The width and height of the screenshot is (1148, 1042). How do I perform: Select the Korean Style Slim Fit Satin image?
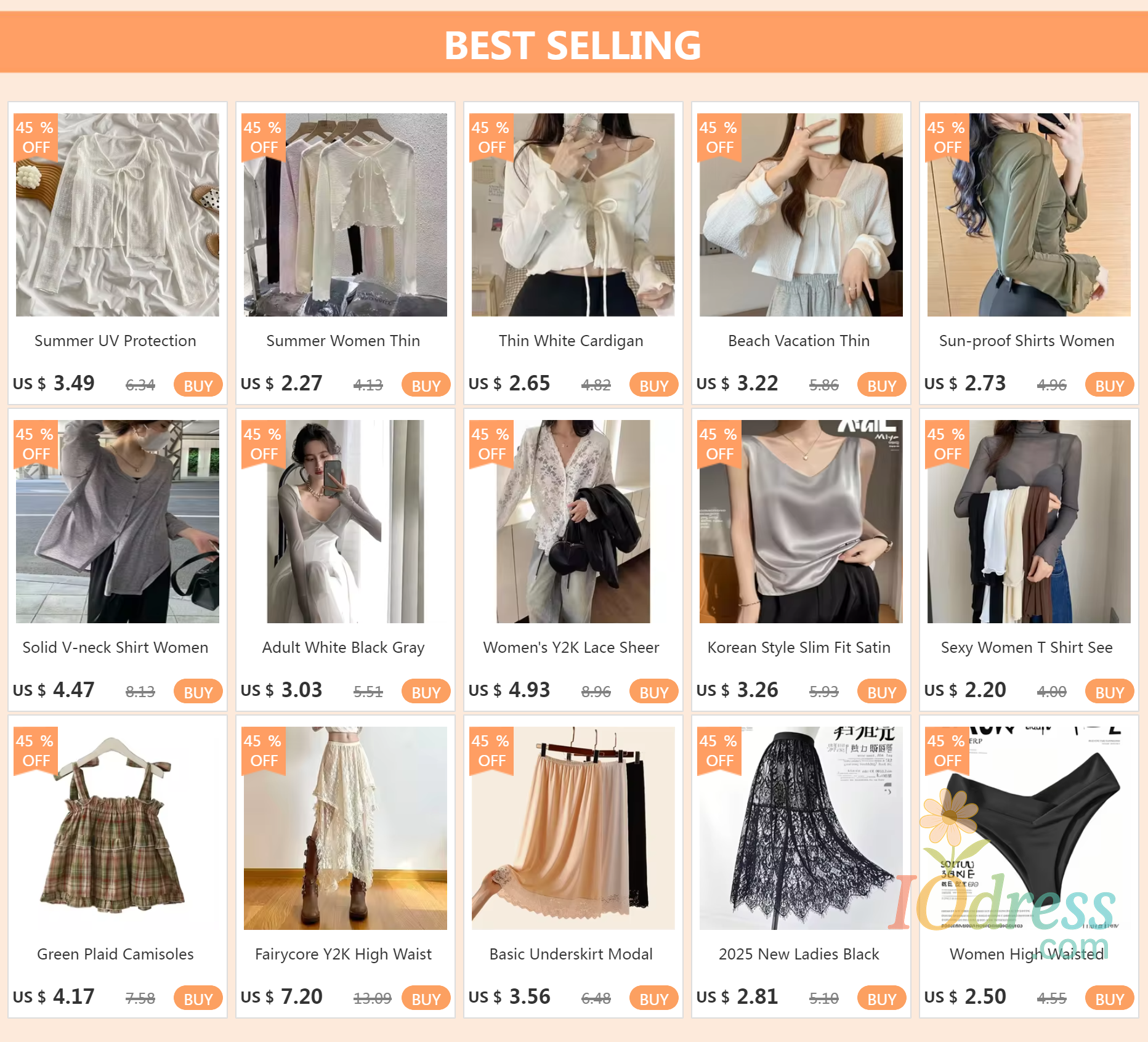coord(801,521)
